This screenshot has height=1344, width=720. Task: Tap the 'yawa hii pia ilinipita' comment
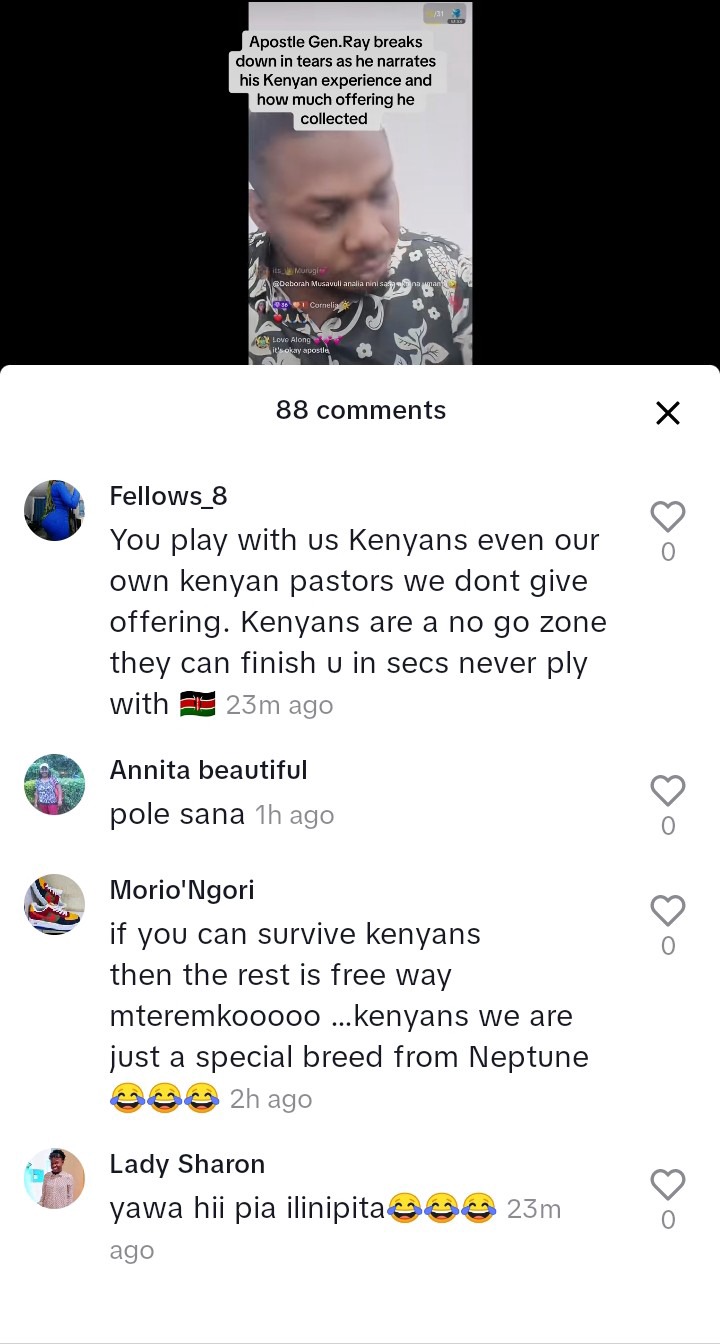coord(247,1209)
